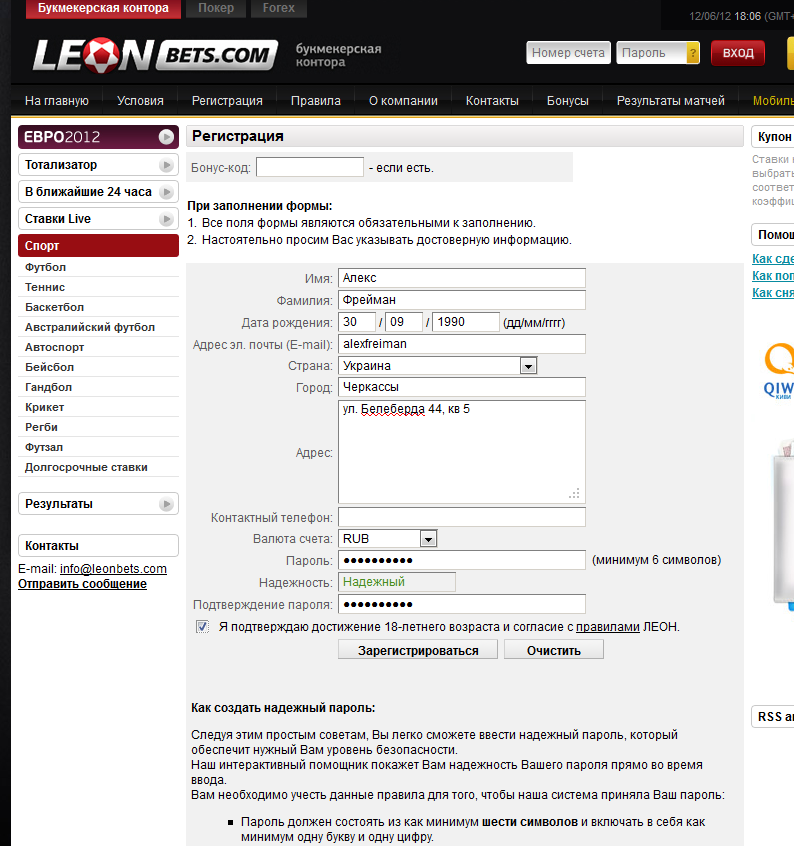
Task: Click the Фамилия field containing Фрейман
Action: [x=462, y=300]
